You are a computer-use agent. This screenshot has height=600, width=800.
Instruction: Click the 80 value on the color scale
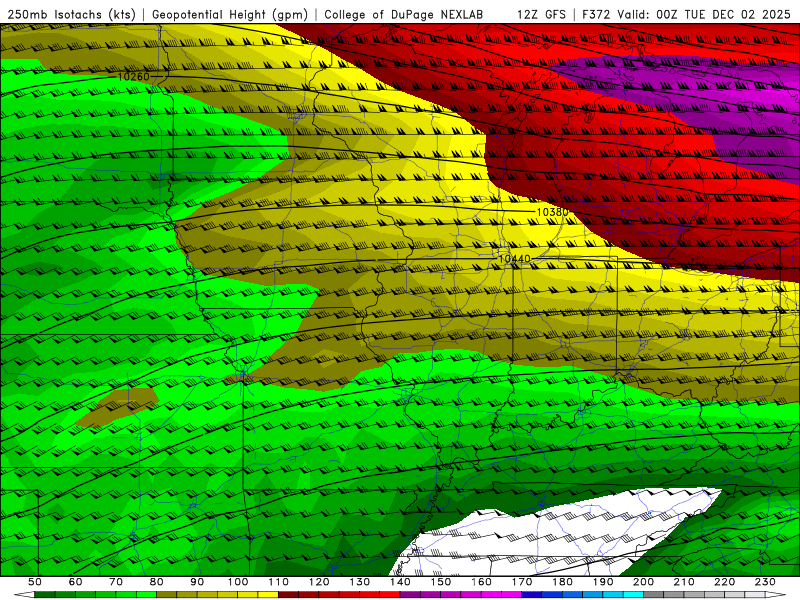[x=157, y=582]
